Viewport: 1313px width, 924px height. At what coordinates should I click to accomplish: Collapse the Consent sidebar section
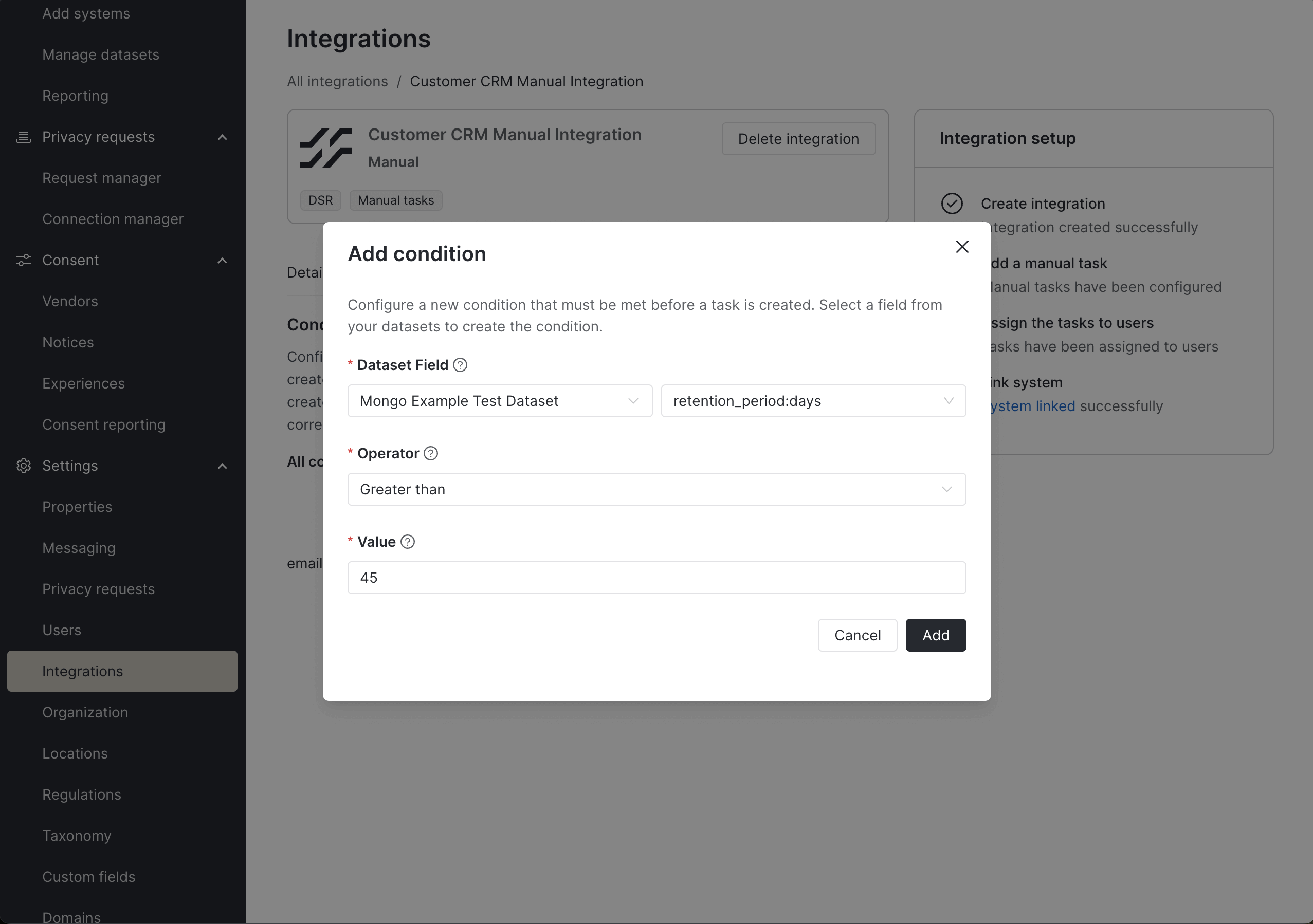pyautogui.click(x=223, y=261)
